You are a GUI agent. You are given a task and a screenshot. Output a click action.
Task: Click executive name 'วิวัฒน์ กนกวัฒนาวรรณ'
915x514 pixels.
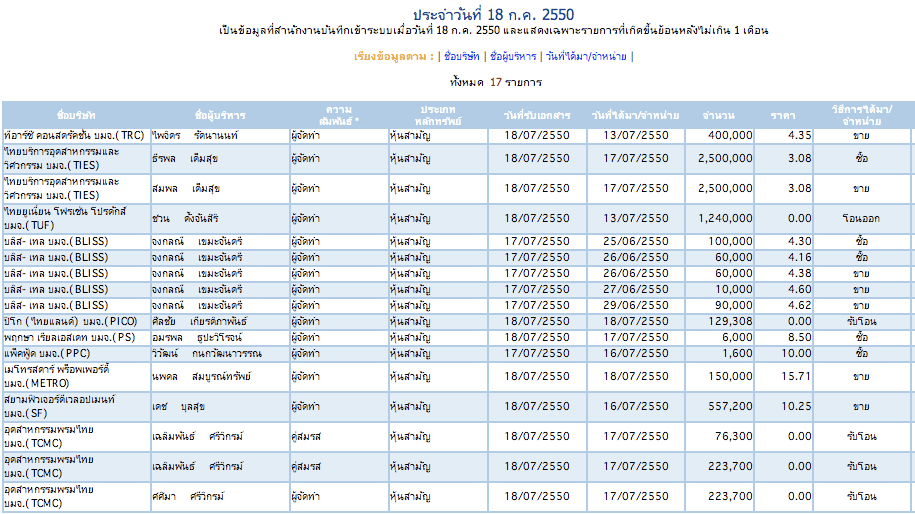(207, 353)
